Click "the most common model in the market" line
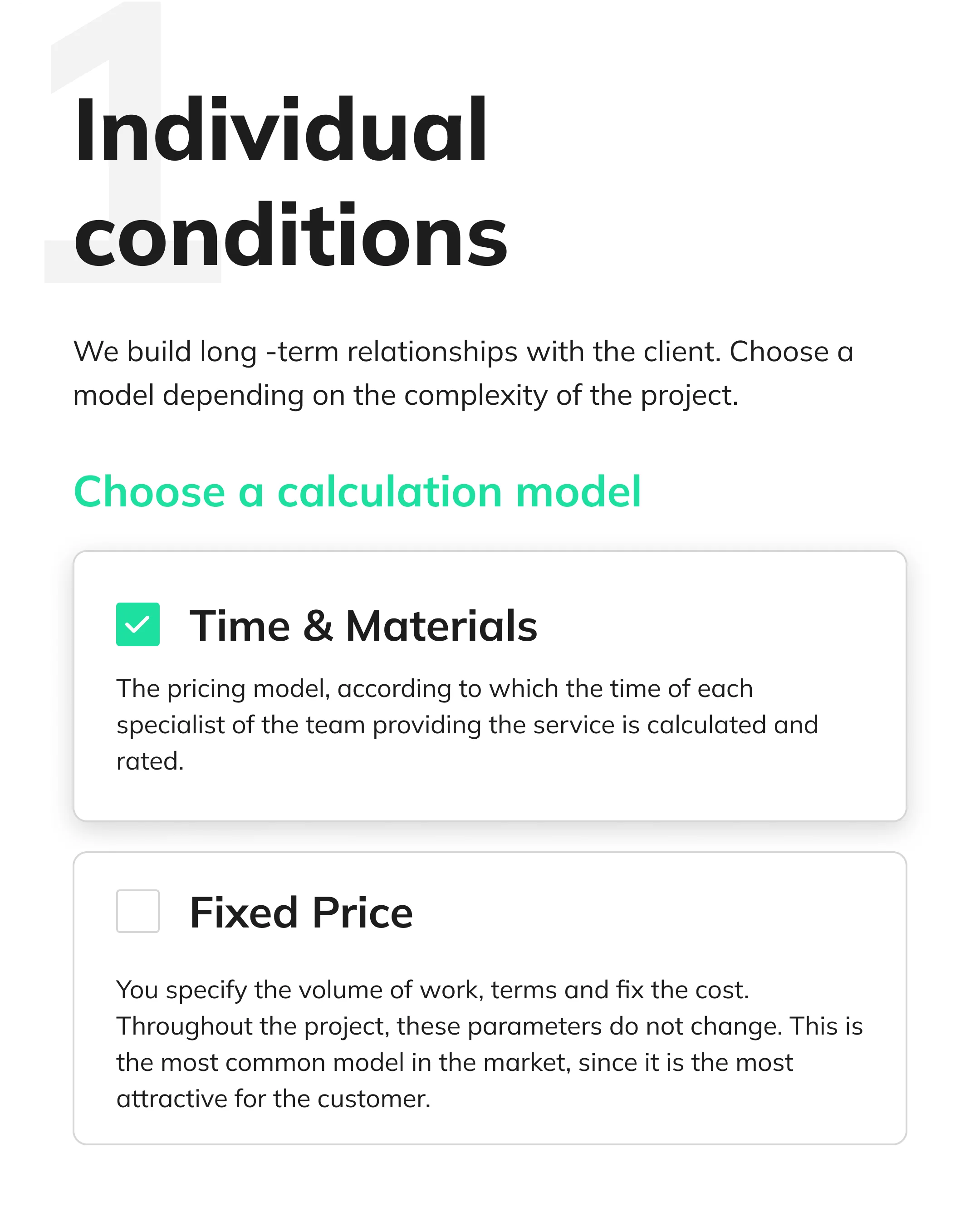 coord(455,1063)
